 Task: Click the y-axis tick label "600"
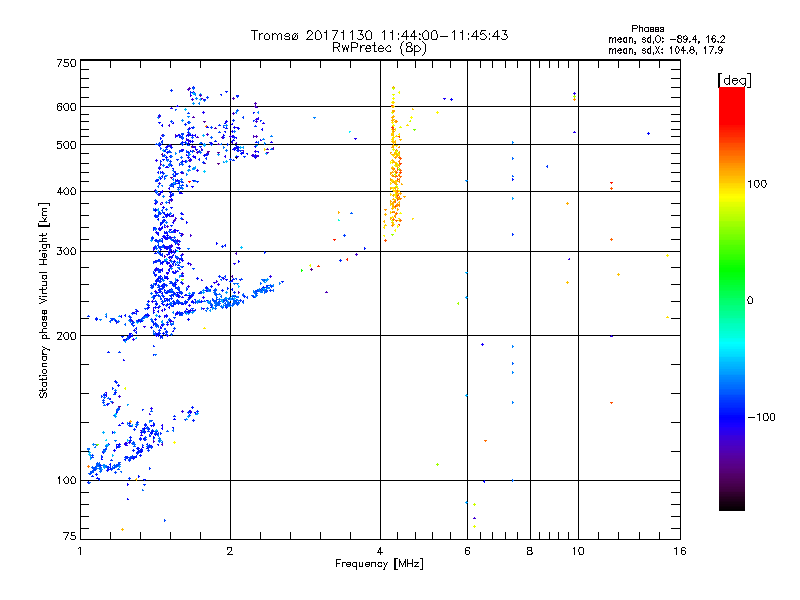click(x=66, y=107)
